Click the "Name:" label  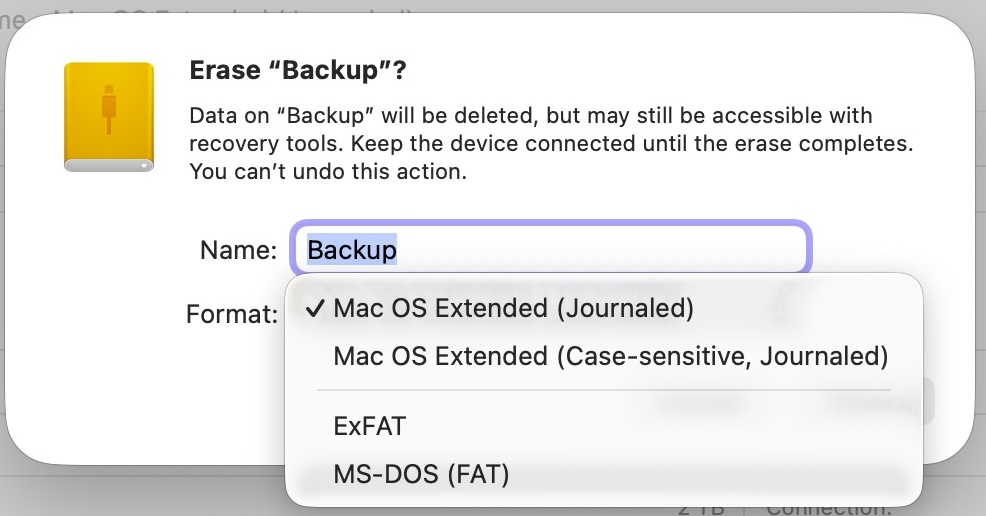point(238,250)
